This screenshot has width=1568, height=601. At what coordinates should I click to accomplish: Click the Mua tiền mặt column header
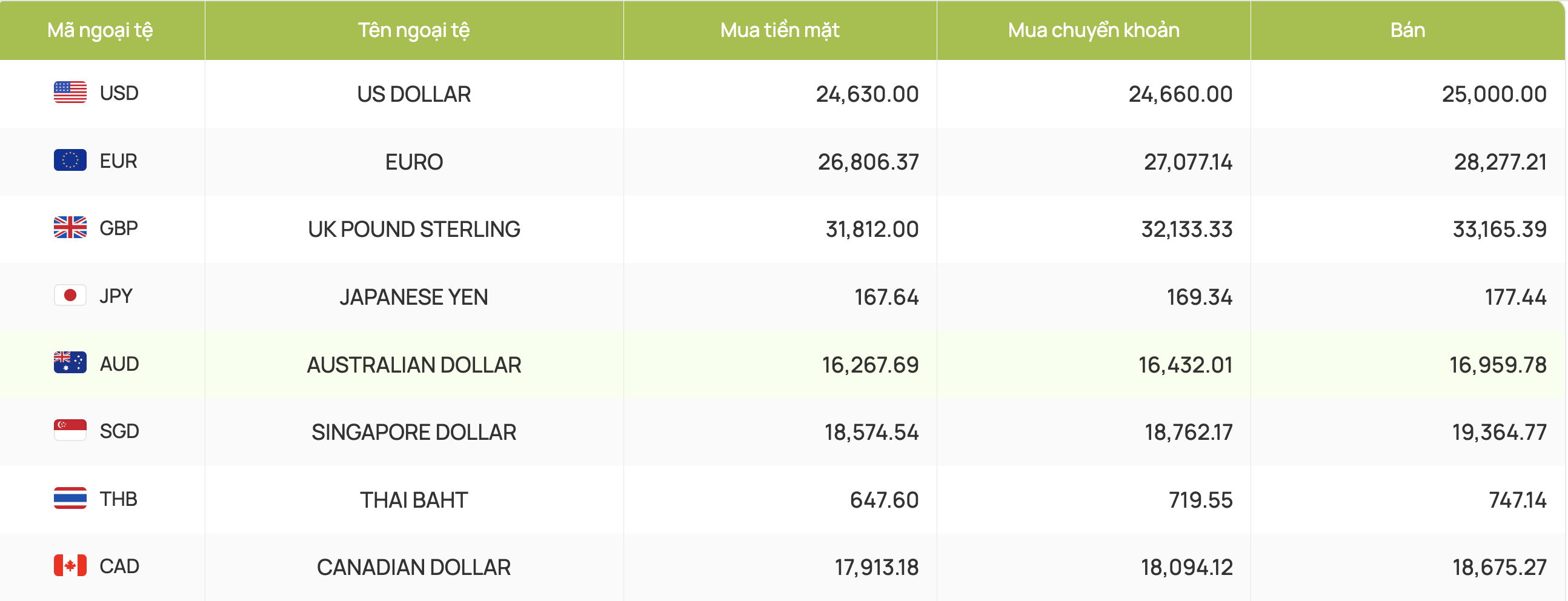point(780,30)
